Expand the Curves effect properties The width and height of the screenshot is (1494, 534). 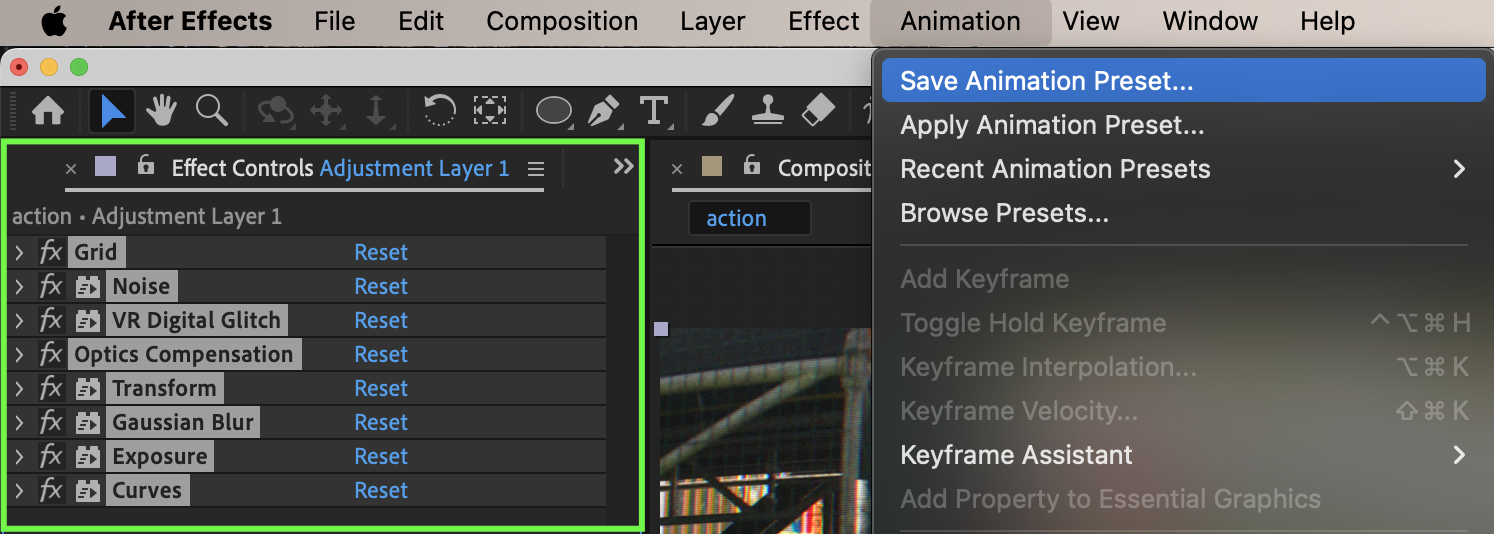click(19, 491)
